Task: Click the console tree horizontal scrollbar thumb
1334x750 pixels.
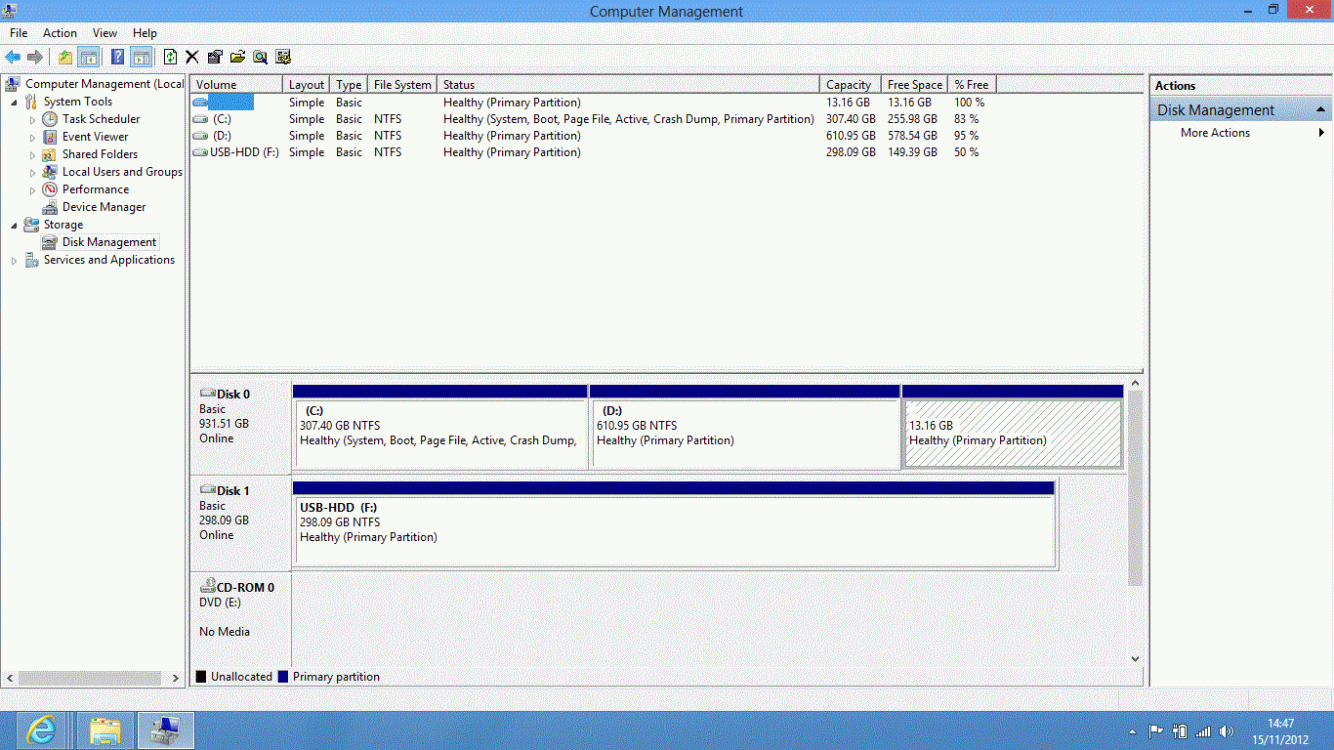Action: 89,678
